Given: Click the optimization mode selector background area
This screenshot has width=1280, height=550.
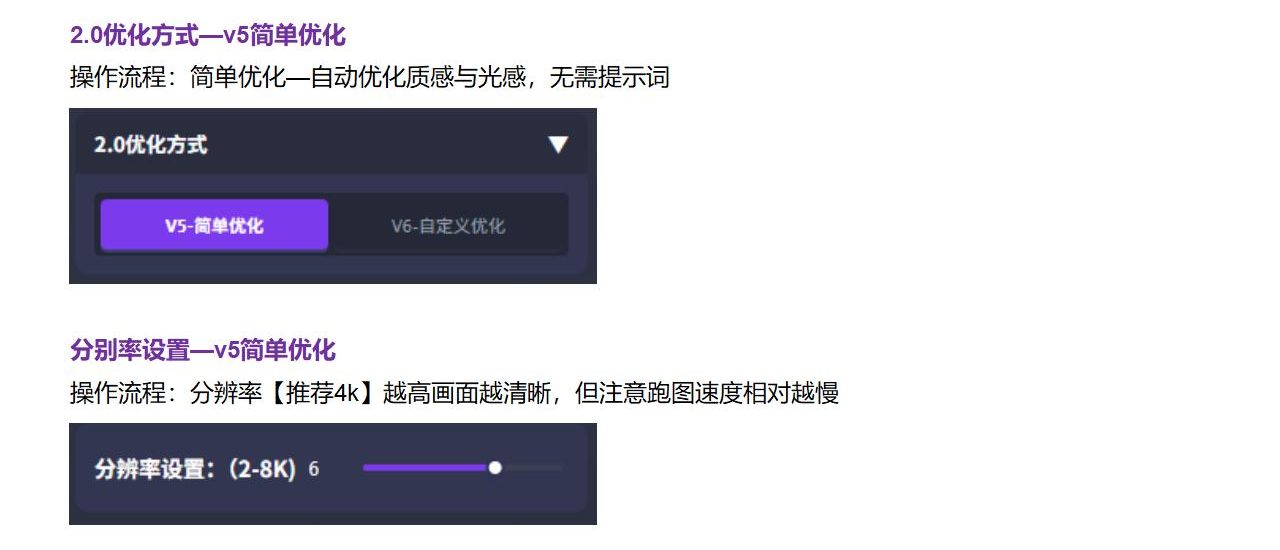Looking at the screenshot, I should (x=331, y=225).
